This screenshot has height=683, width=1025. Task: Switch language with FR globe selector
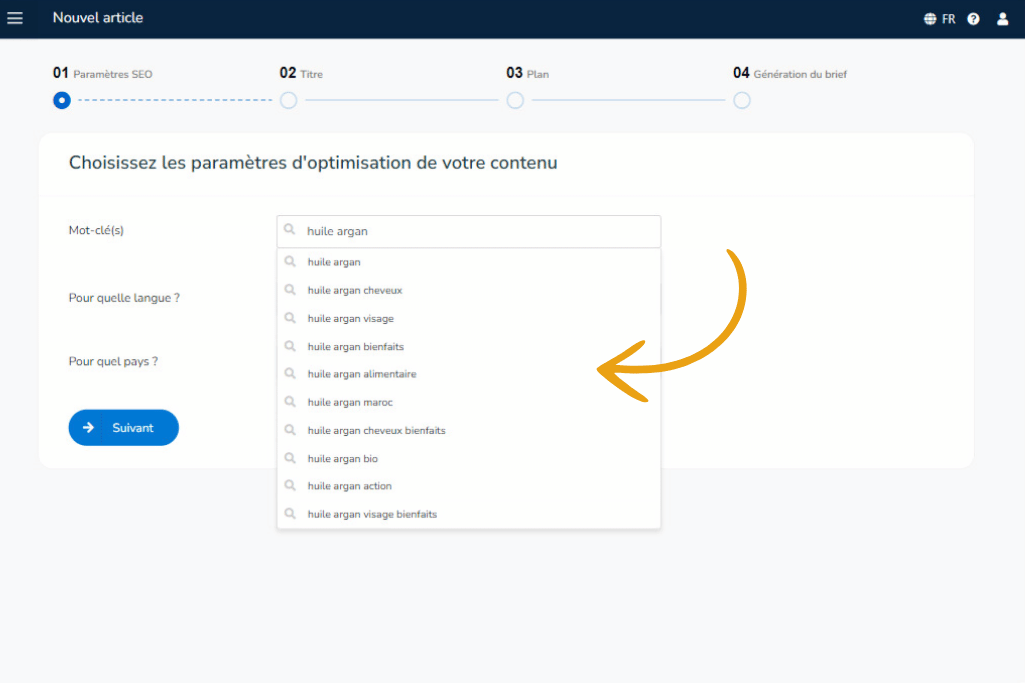tap(939, 19)
